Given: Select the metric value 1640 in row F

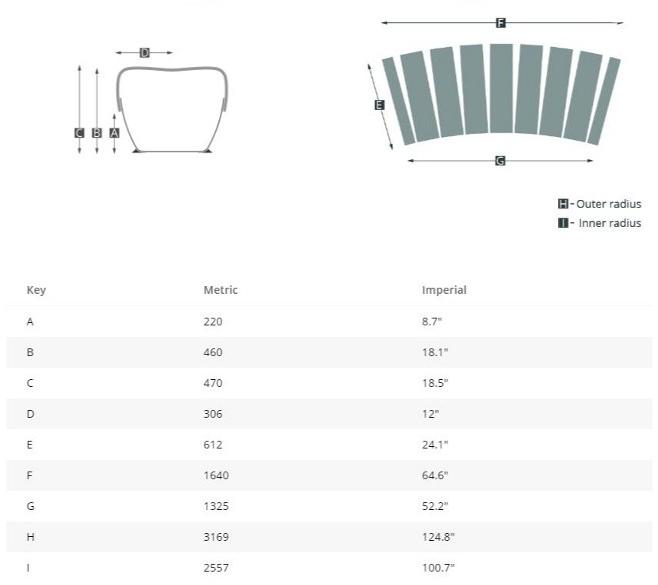Looking at the screenshot, I should (215, 475).
